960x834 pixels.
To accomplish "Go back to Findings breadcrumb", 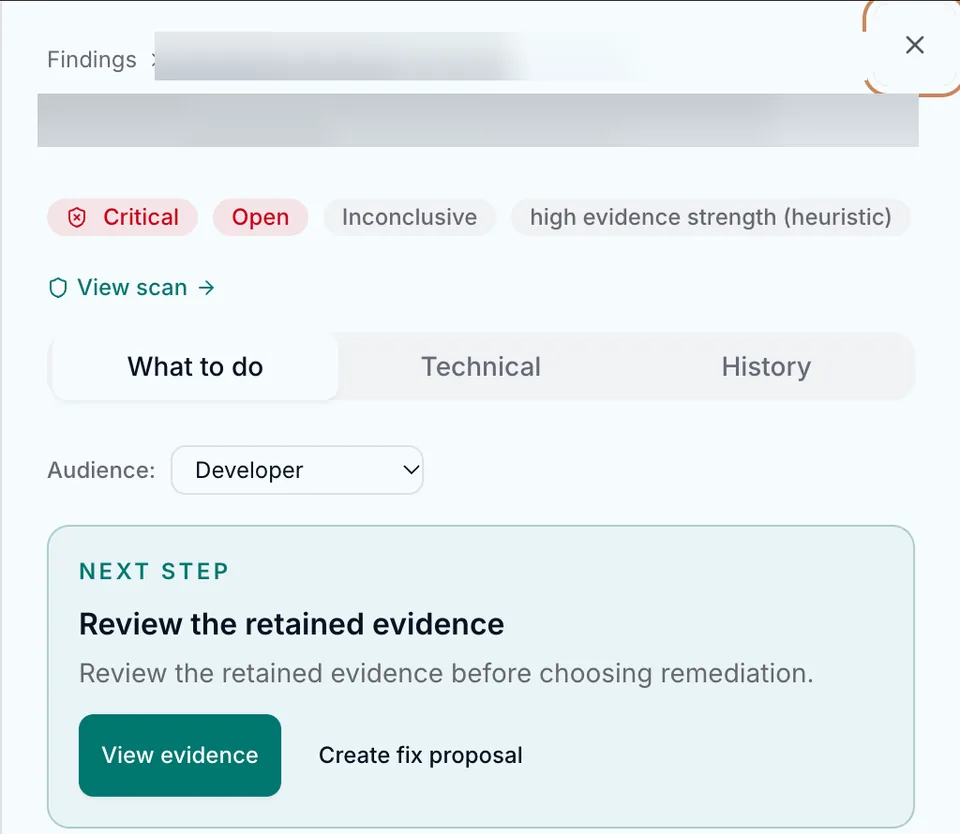I will click(x=92, y=59).
